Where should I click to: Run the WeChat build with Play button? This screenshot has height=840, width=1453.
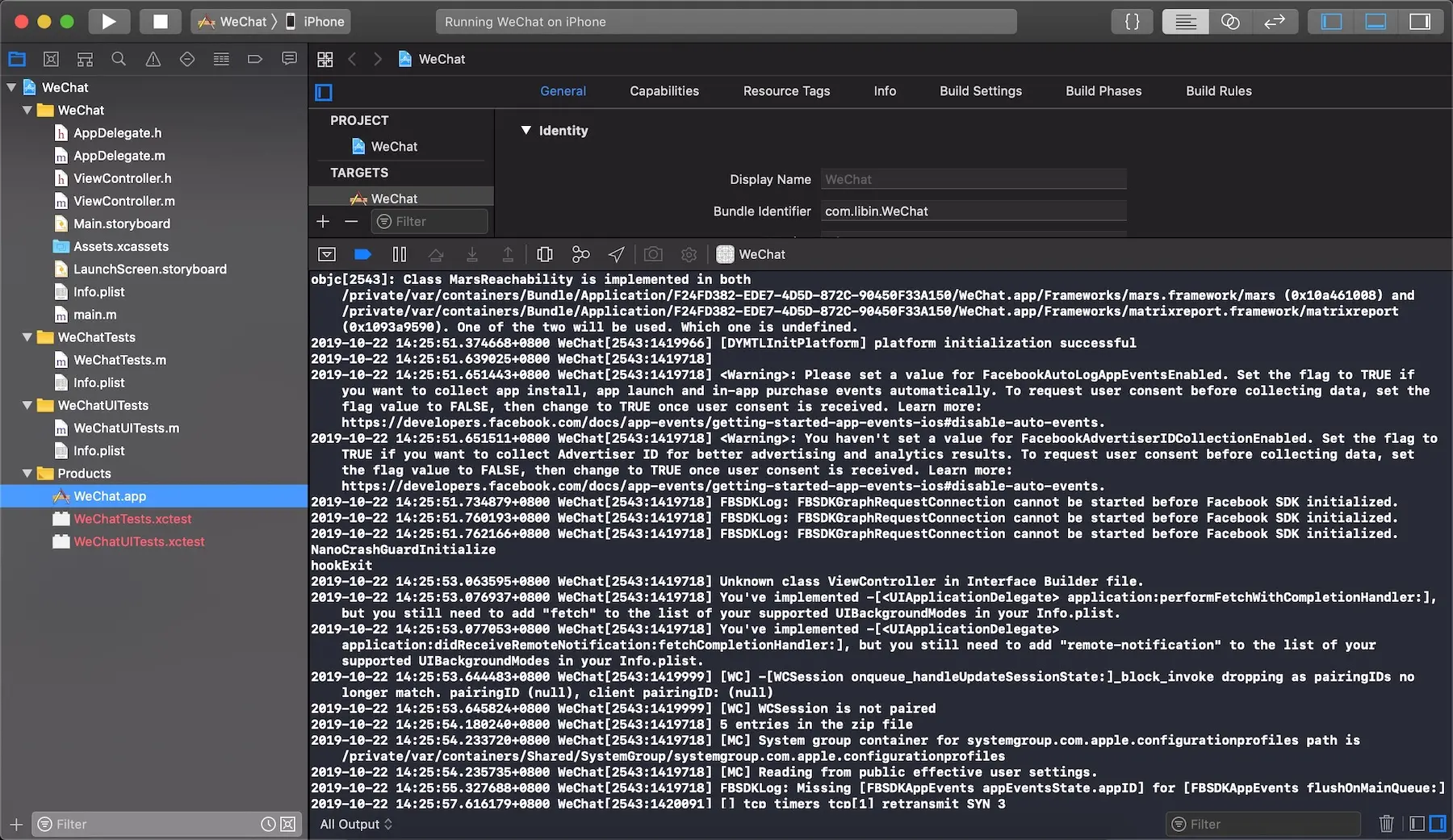click(108, 22)
